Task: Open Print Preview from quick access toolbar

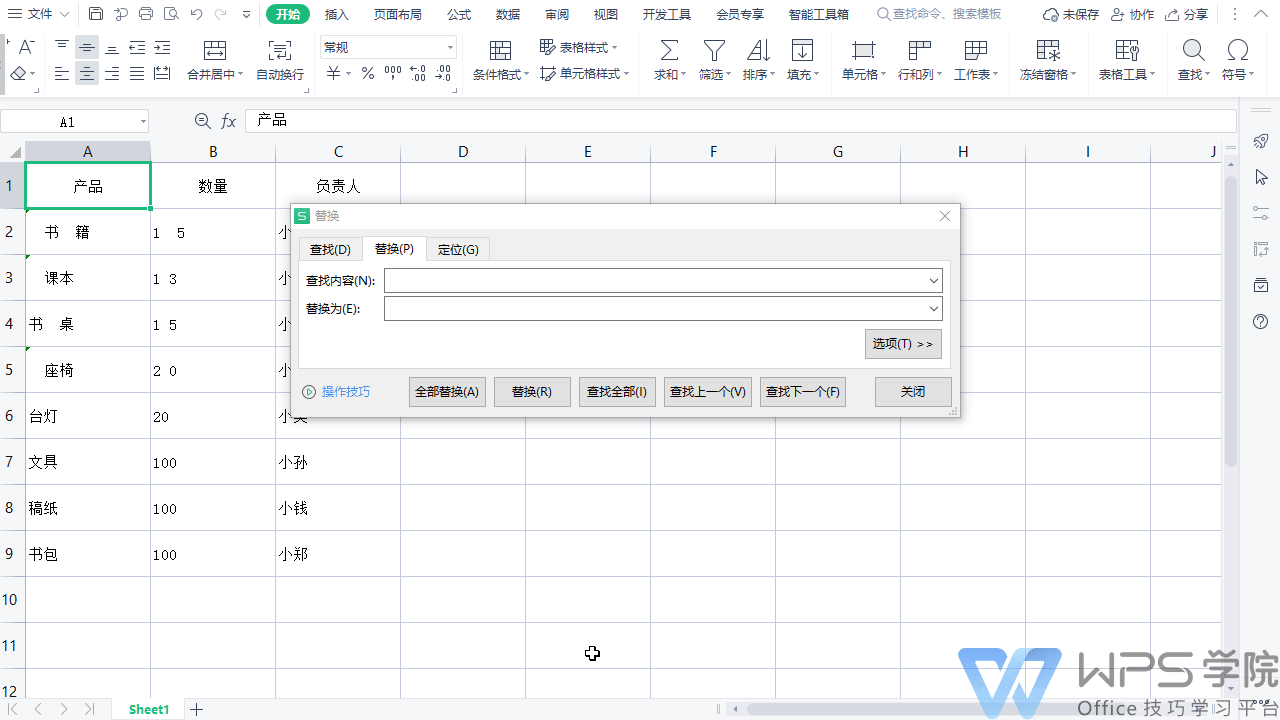Action: click(171, 14)
